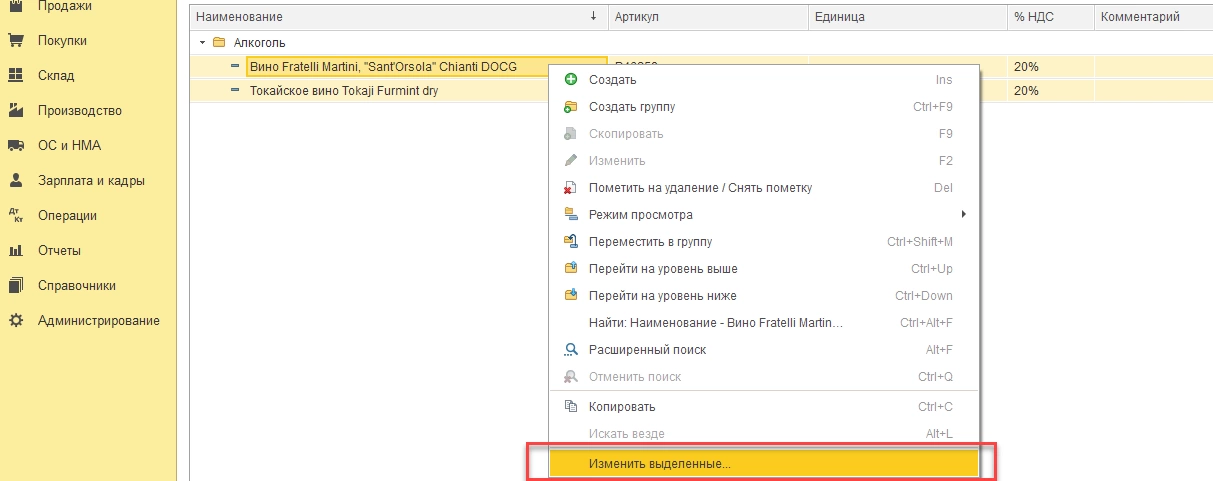Click Пометить на удаление / Снять пометку

coord(700,188)
